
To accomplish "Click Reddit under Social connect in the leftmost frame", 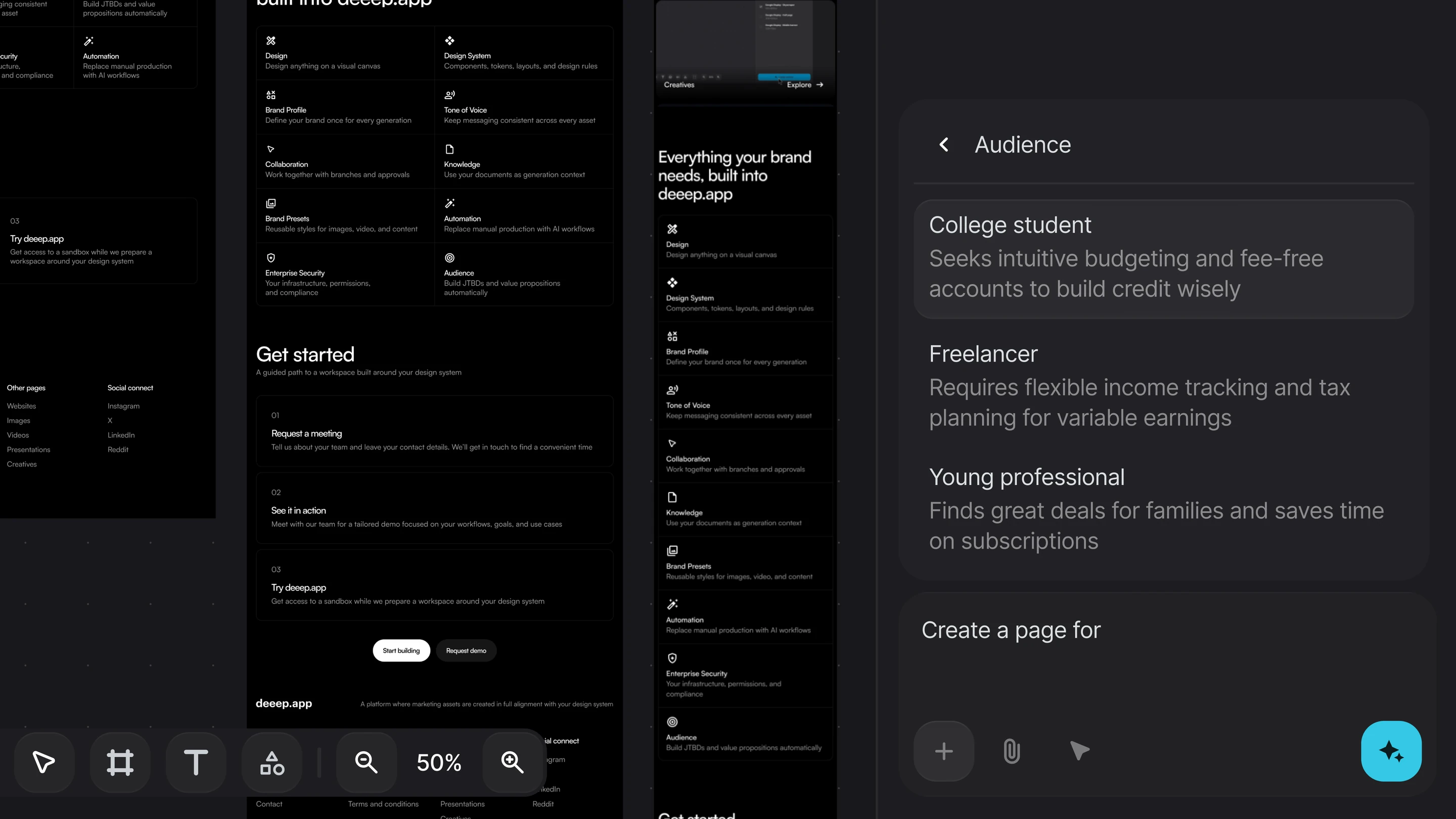I will coord(118,450).
